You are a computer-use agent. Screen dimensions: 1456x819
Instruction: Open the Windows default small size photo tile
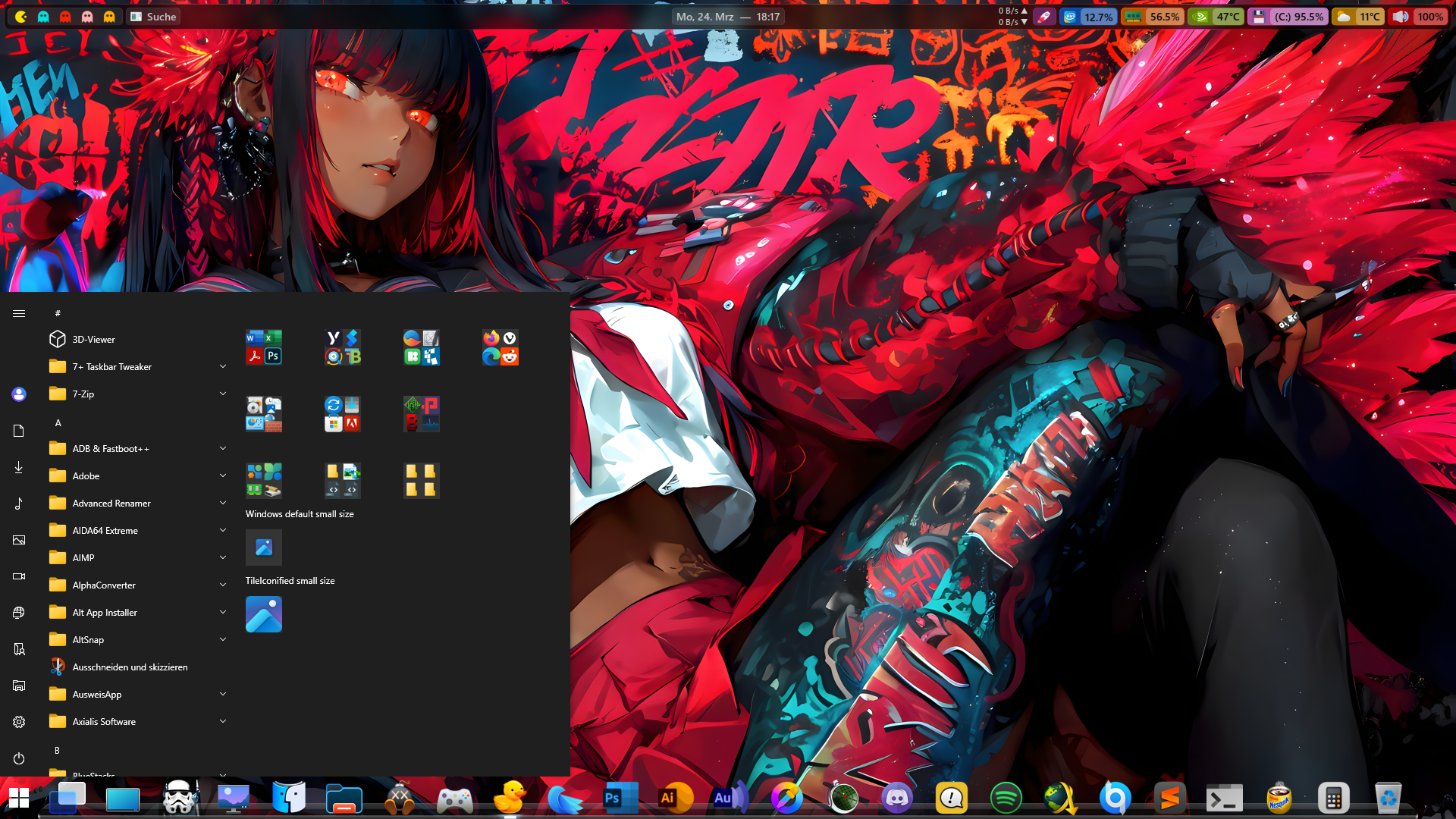(x=264, y=548)
